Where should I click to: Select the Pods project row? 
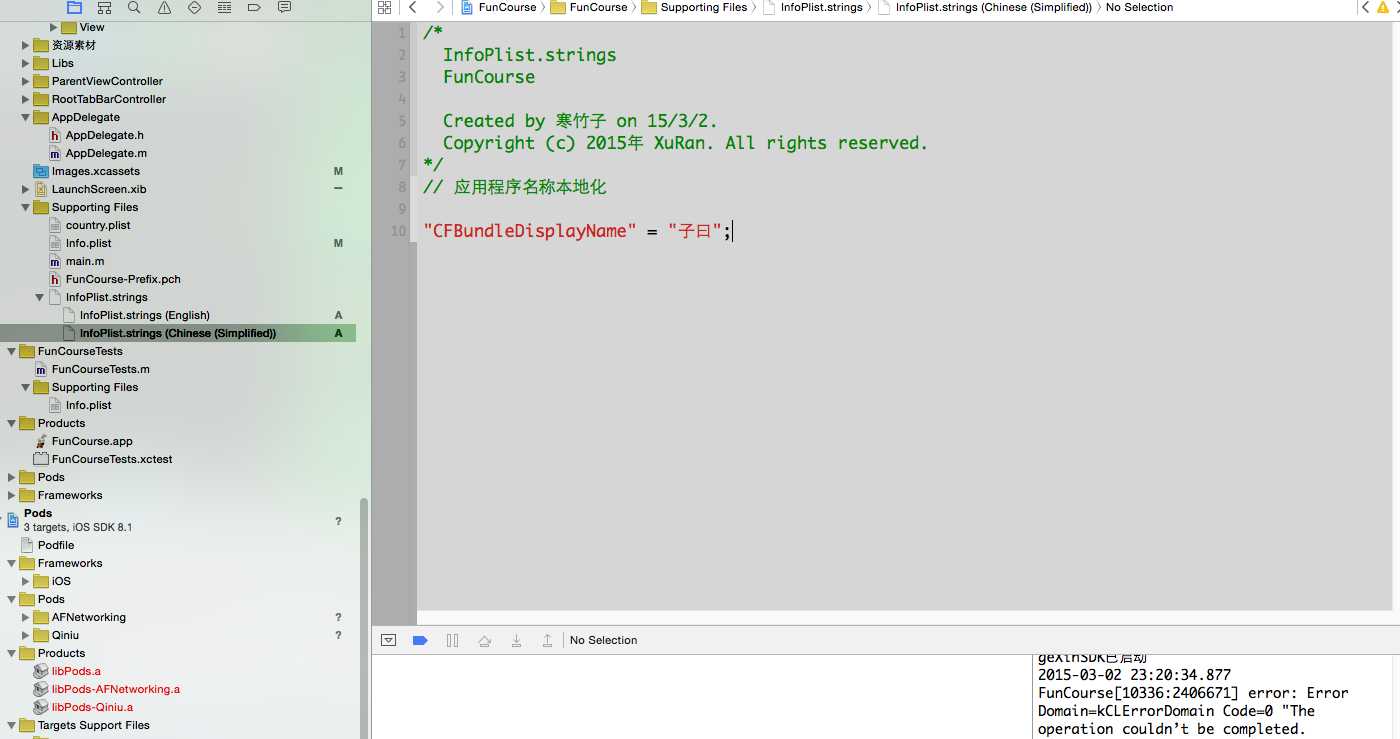pos(178,519)
